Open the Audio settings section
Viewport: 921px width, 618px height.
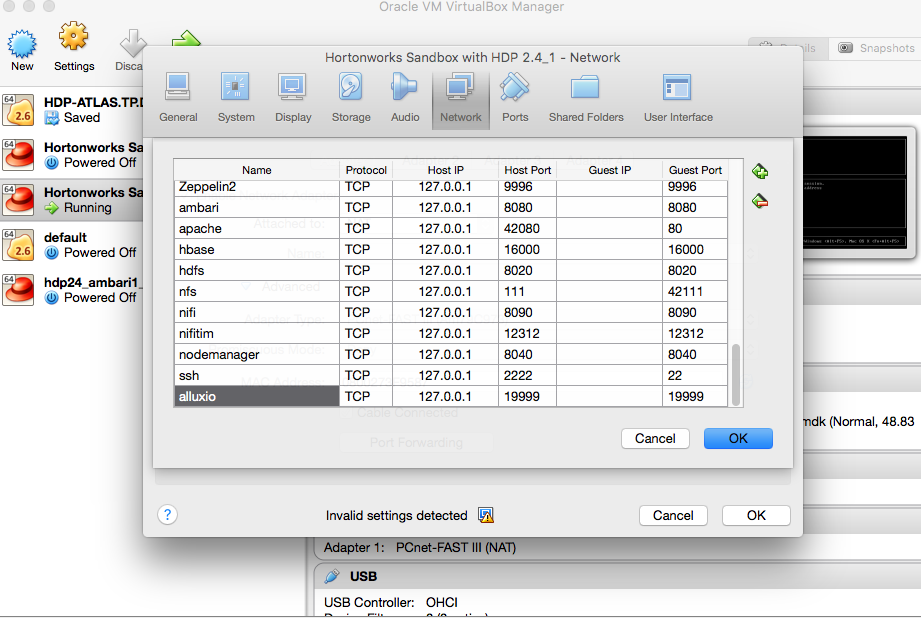tap(405, 98)
